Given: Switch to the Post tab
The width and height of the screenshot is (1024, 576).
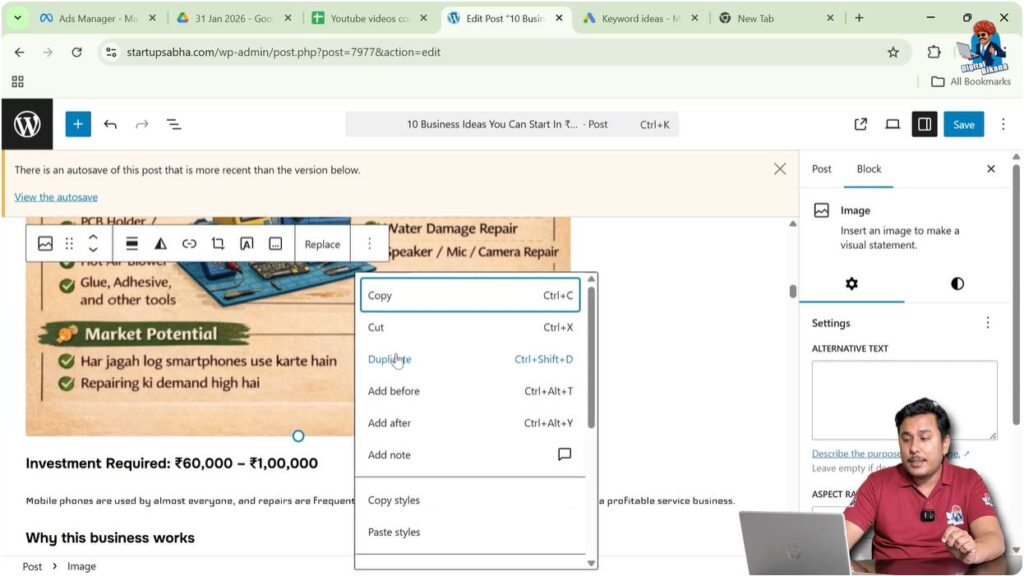Looking at the screenshot, I should point(821,169).
